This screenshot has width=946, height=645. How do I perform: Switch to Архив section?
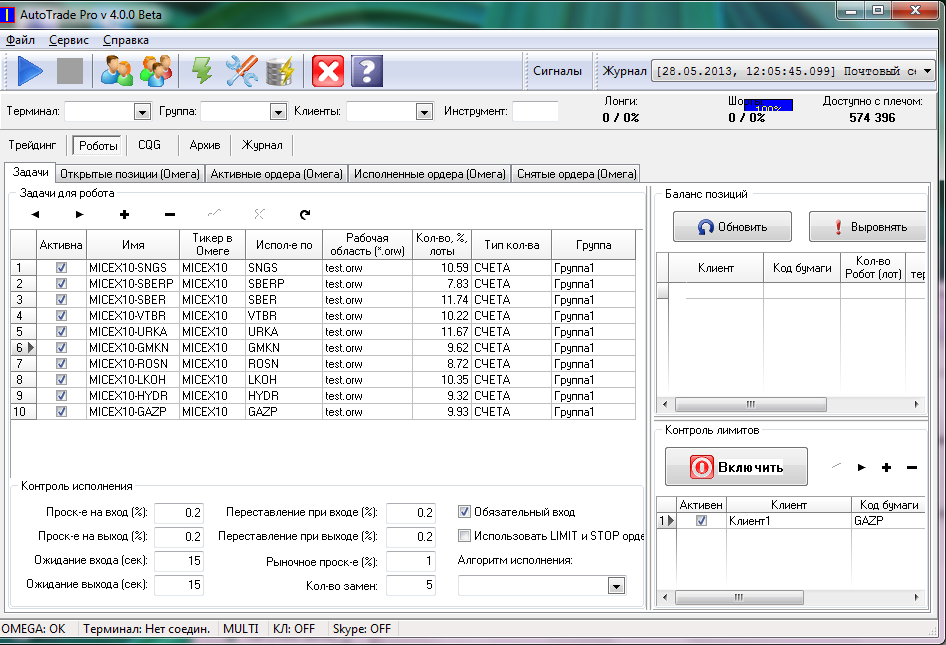coord(205,145)
